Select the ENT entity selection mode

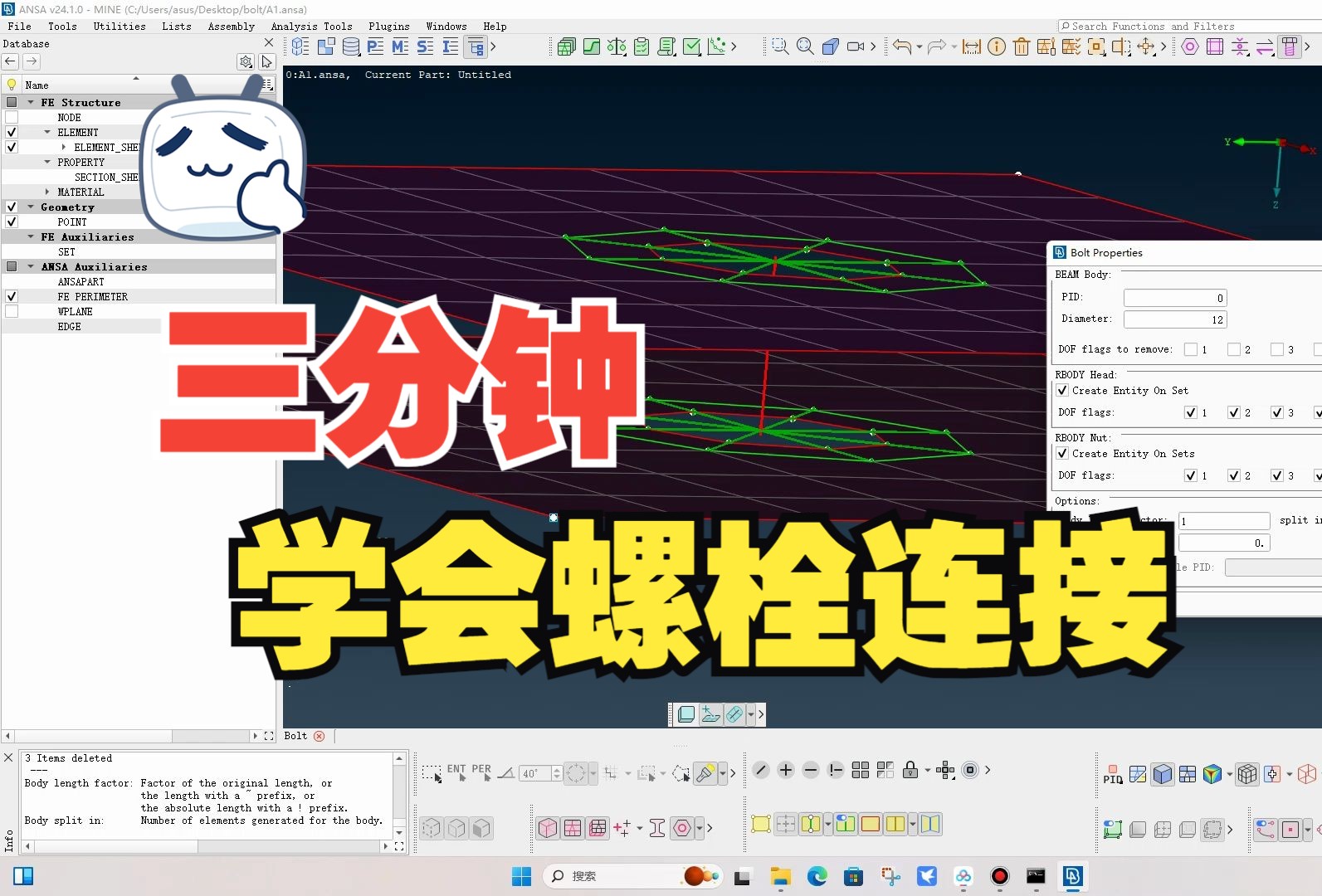456,772
